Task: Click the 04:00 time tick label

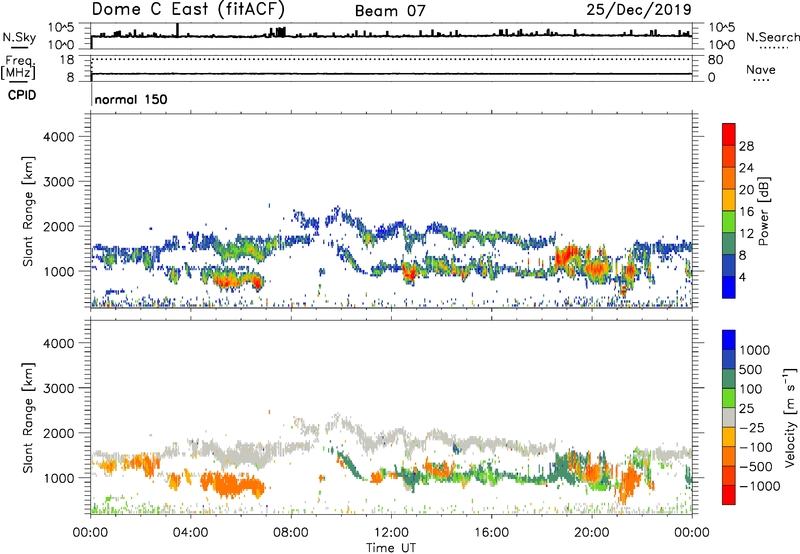Action: (x=190, y=533)
